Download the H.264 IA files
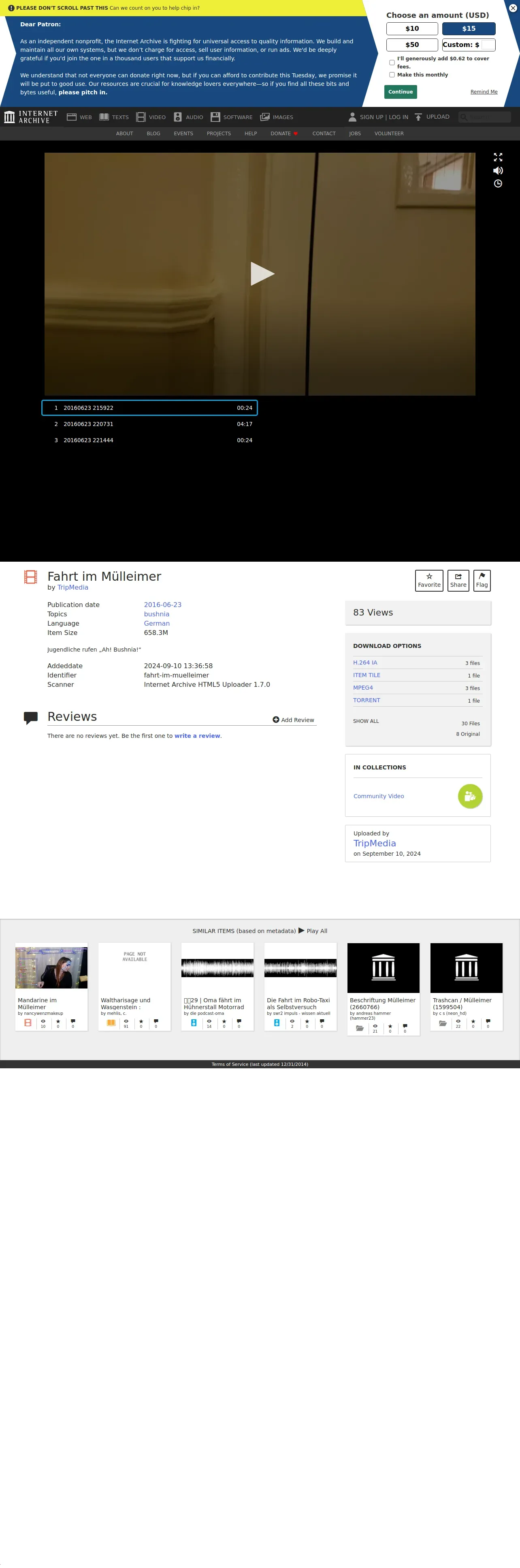This screenshot has width=520, height=1568. pos(365,663)
